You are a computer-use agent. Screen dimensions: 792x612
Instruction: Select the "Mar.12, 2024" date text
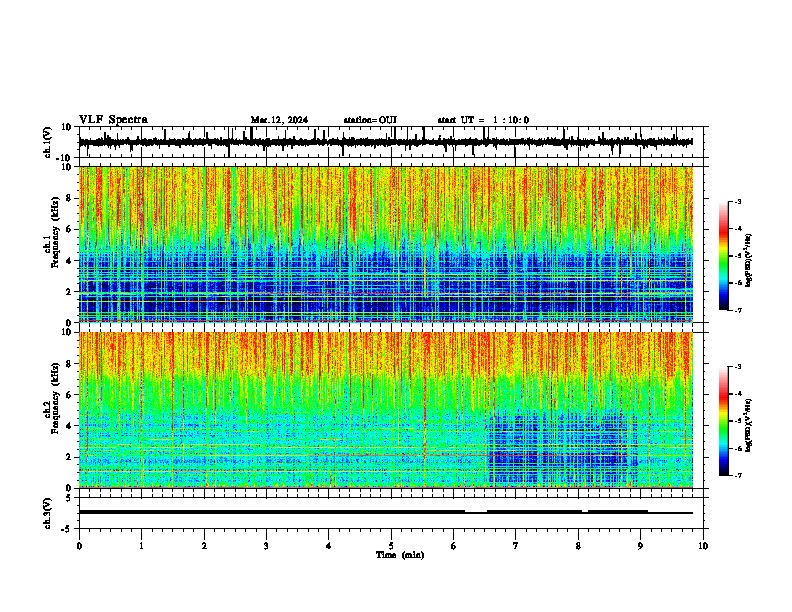pyautogui.click(x=279, y=120)
